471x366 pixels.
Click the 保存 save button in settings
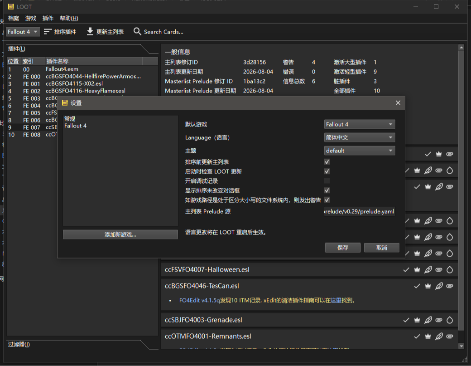[x=343, y=248]
